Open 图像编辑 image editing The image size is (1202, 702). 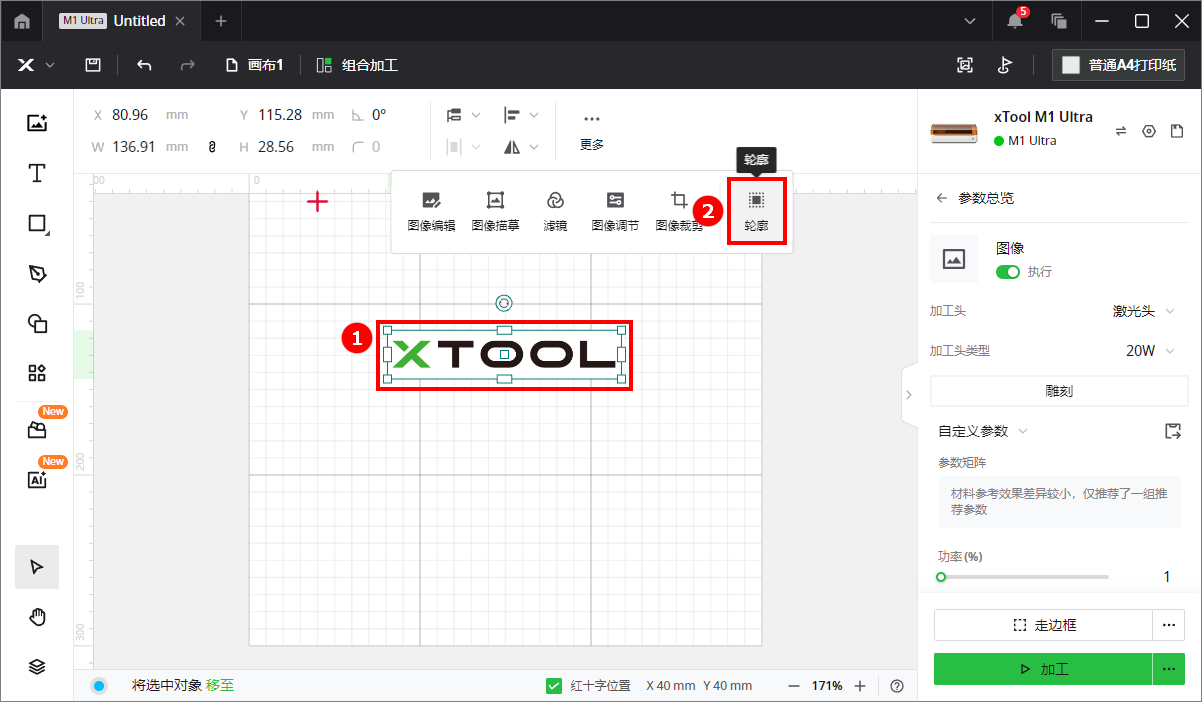[x=431, y=212]
